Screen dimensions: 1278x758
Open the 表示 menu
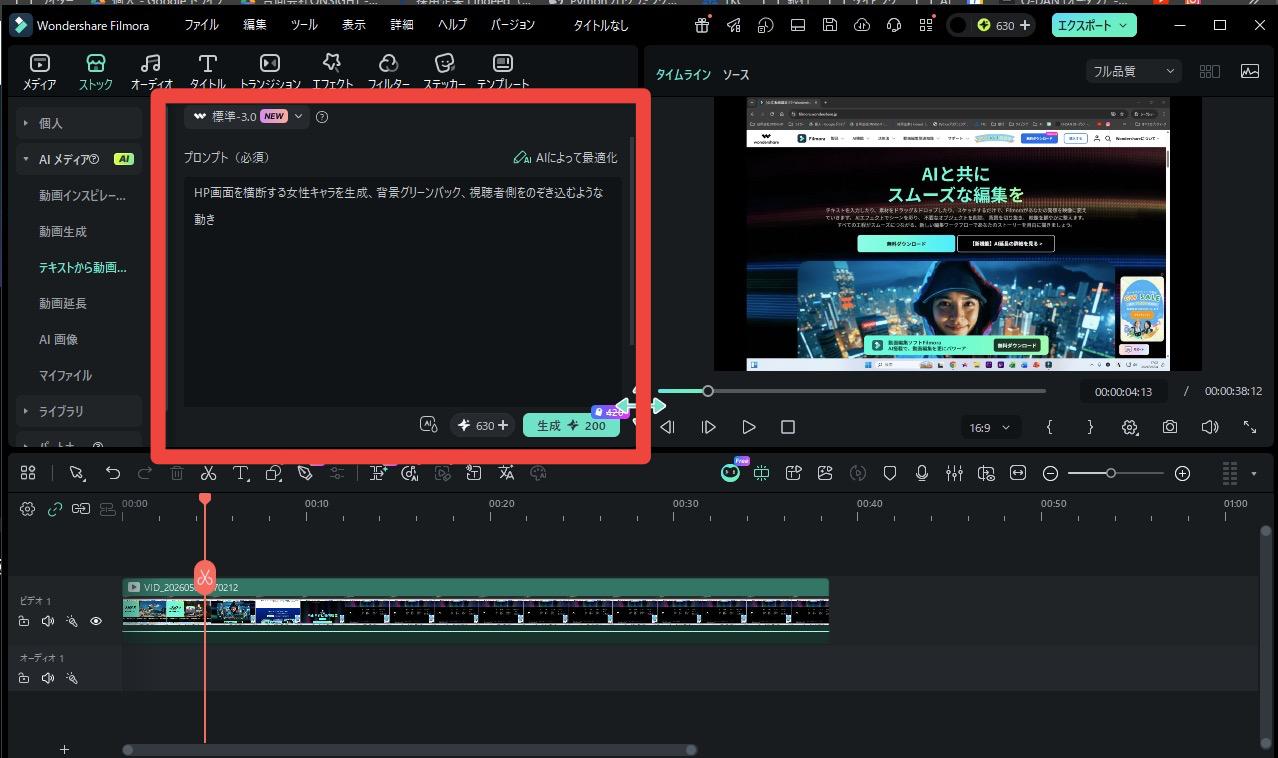[353, 25]
